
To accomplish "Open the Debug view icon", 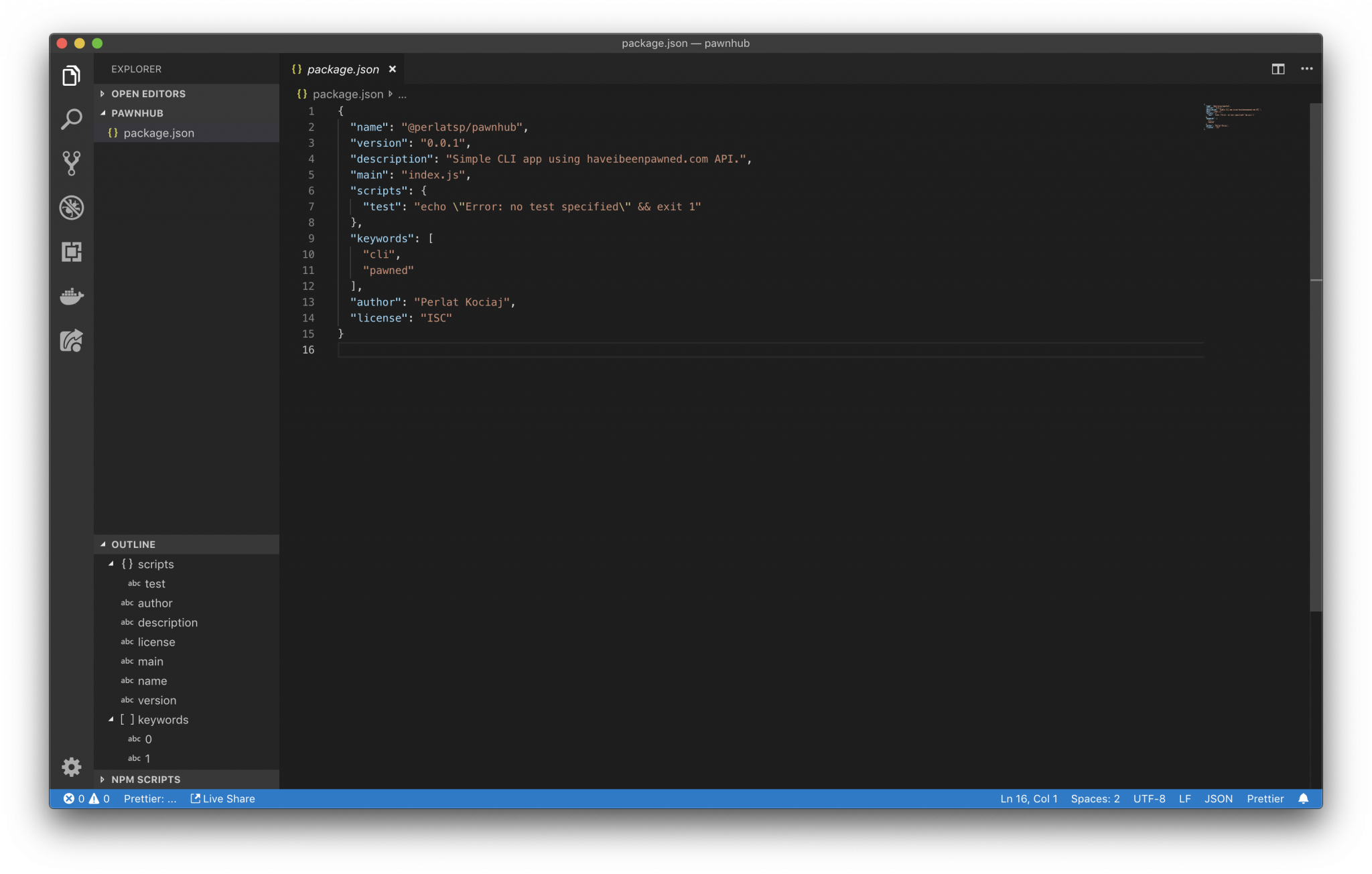I will click(71, 208).
